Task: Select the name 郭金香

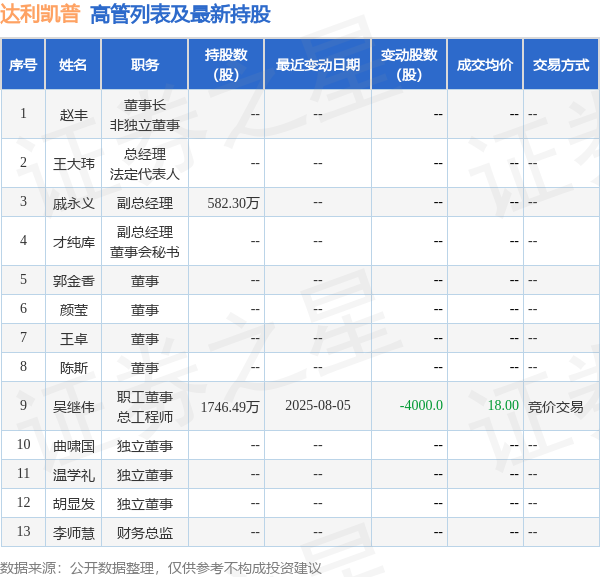Action: (73, 281)
